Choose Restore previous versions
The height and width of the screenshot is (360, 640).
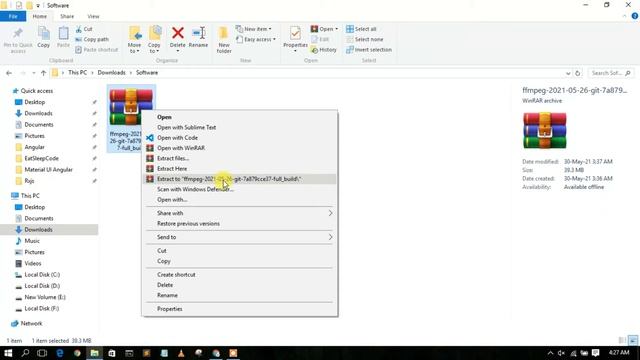click(x=240, y=224)
